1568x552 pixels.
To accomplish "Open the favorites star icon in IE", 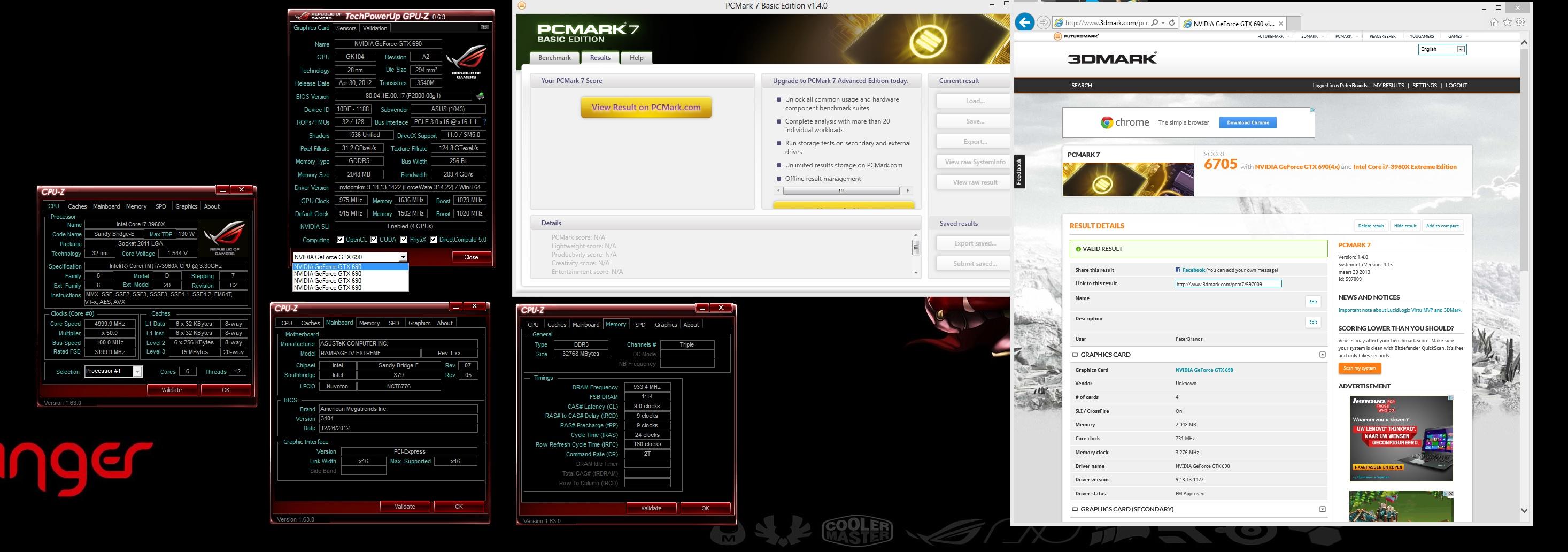I will (x=1507, y=22).
